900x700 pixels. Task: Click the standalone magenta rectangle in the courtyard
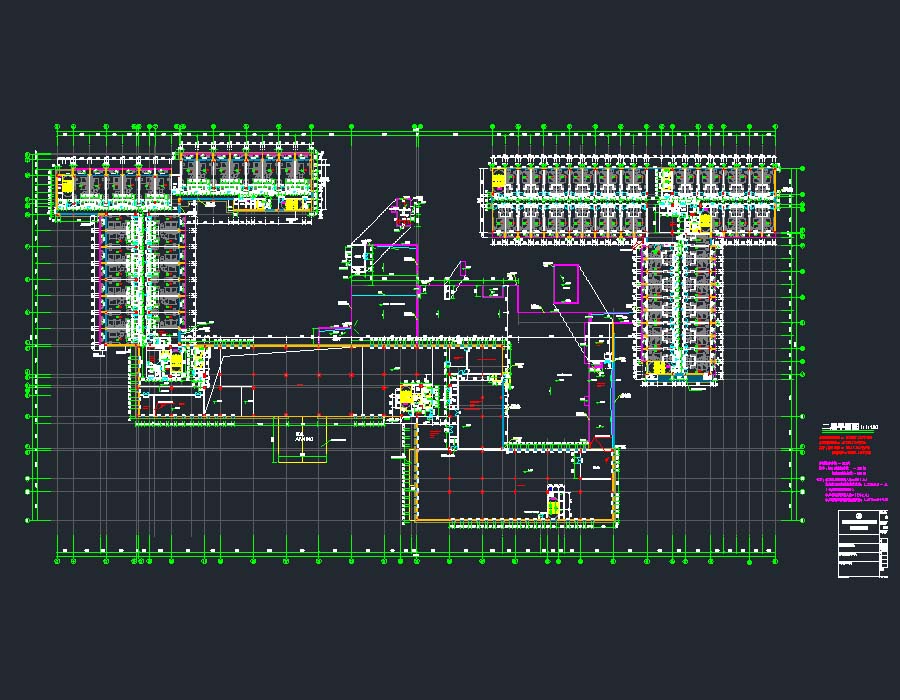(x=566, y=285)
